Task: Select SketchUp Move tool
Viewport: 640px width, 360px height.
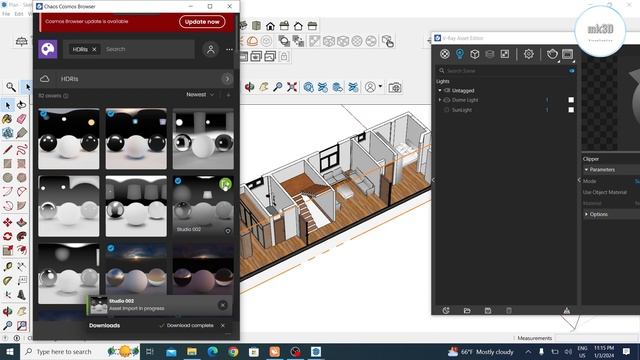Action: pyautogui.click(x=7, y=222)
